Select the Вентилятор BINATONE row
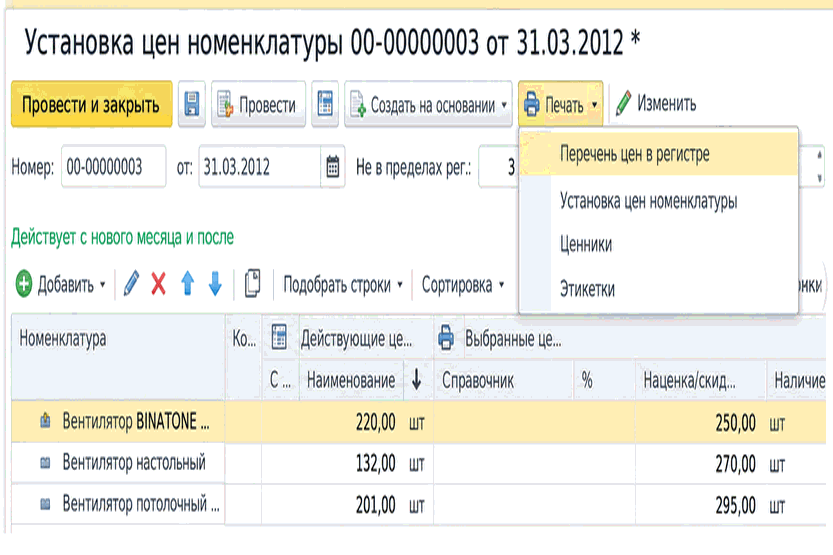This screenshot has width=833, height=555. pos(419,422)
